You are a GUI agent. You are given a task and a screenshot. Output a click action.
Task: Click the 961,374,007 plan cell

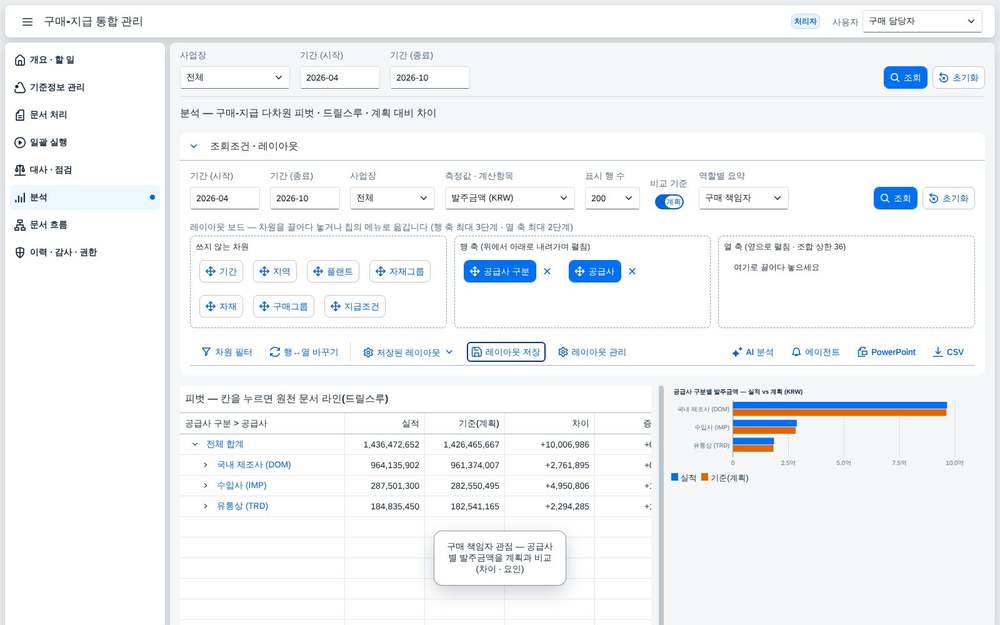tap(465, 465)
